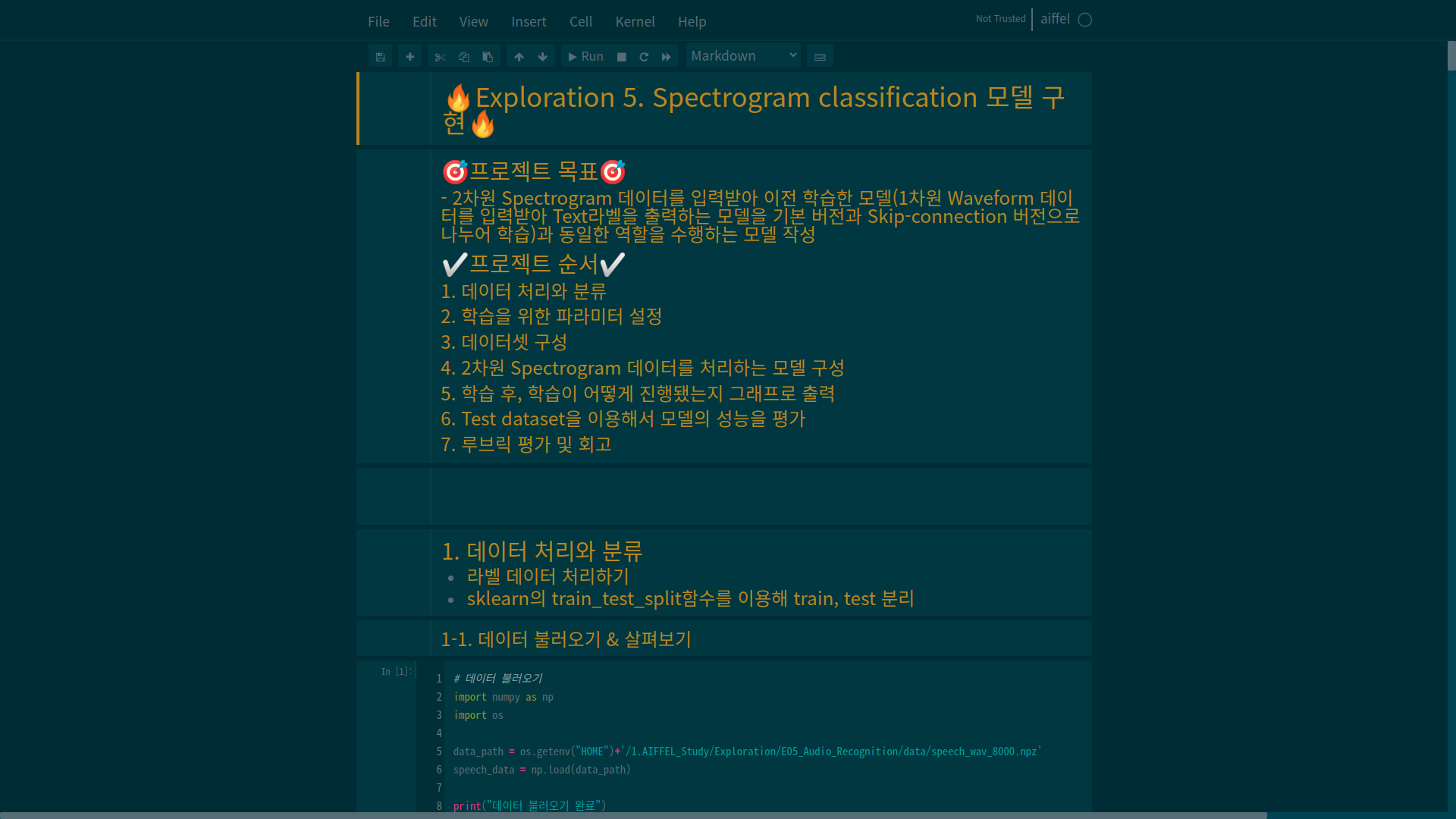1456x819 pixels.
Task: Click the vertical scrollbar thumb
Action: click(x=1451, y=55)
